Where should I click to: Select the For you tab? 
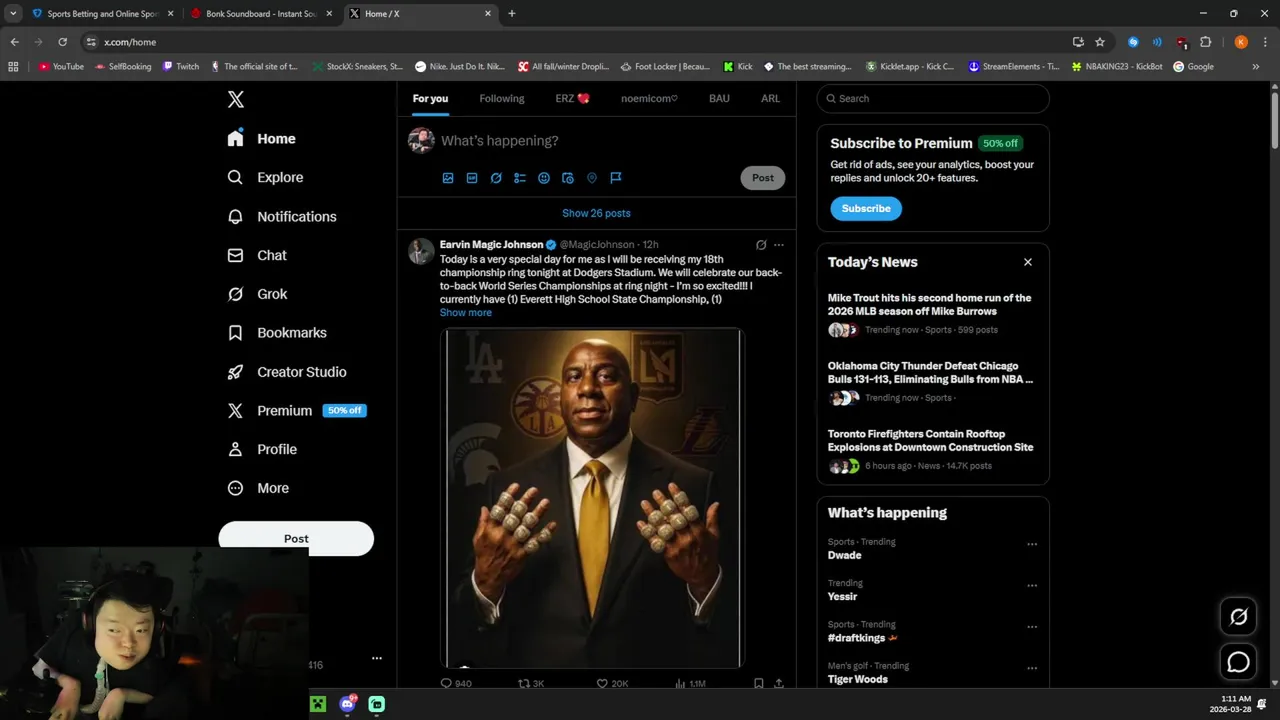[430, 99]
